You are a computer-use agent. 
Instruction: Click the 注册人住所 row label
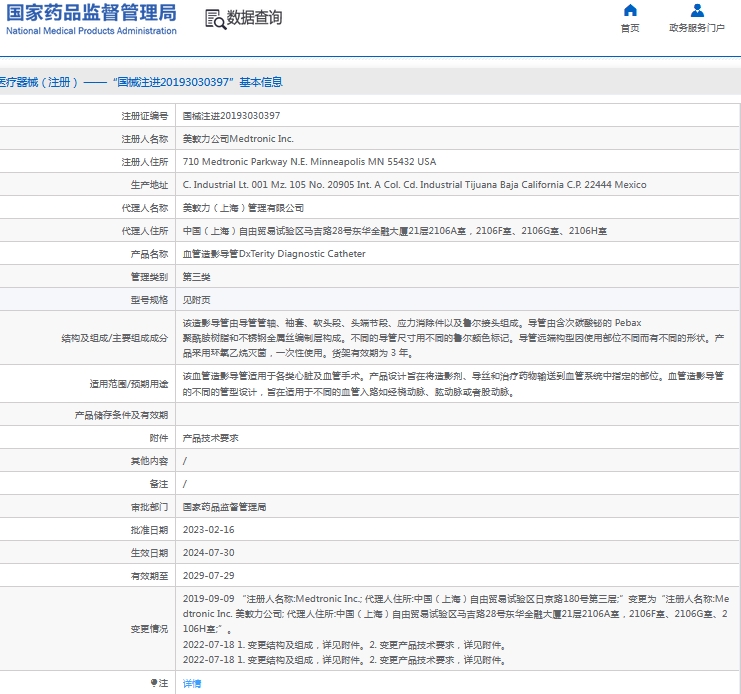click(145, 162)
